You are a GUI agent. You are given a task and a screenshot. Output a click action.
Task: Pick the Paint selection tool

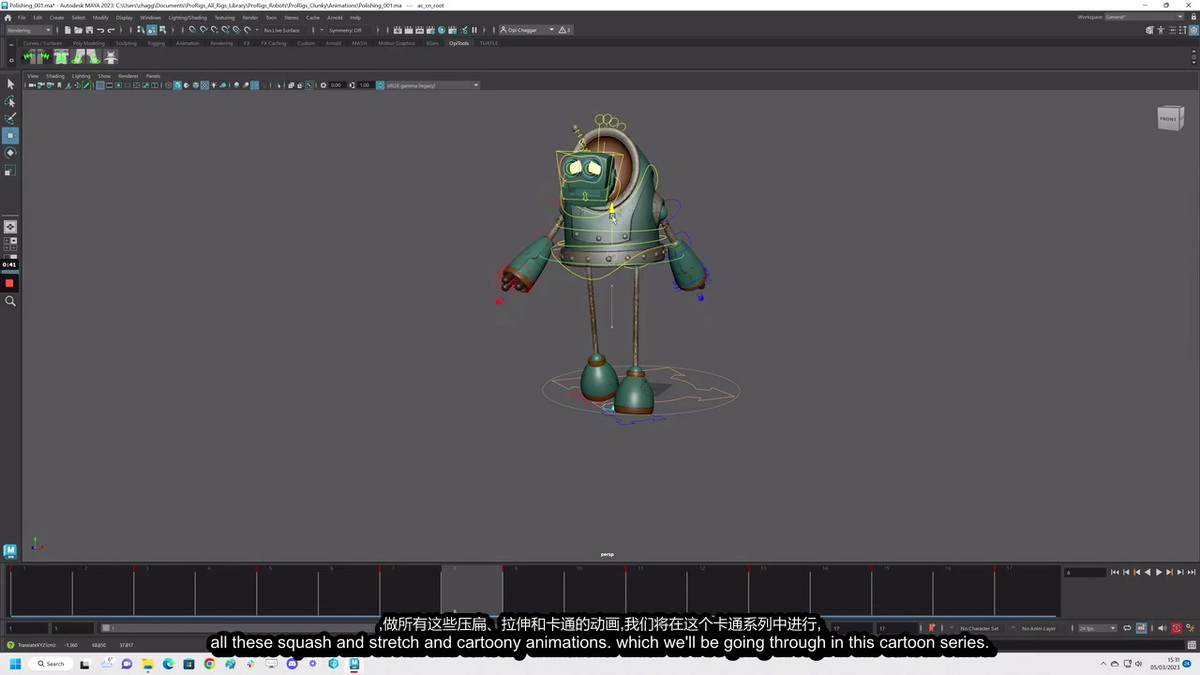point(10,118)
